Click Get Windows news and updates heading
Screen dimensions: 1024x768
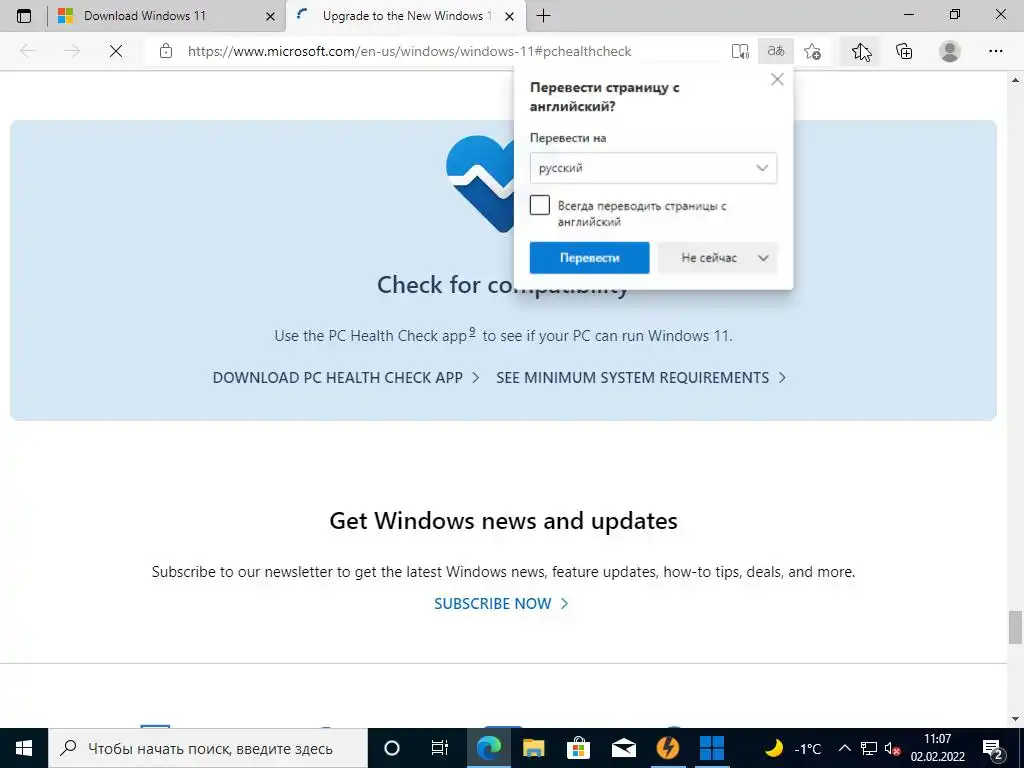503,520
